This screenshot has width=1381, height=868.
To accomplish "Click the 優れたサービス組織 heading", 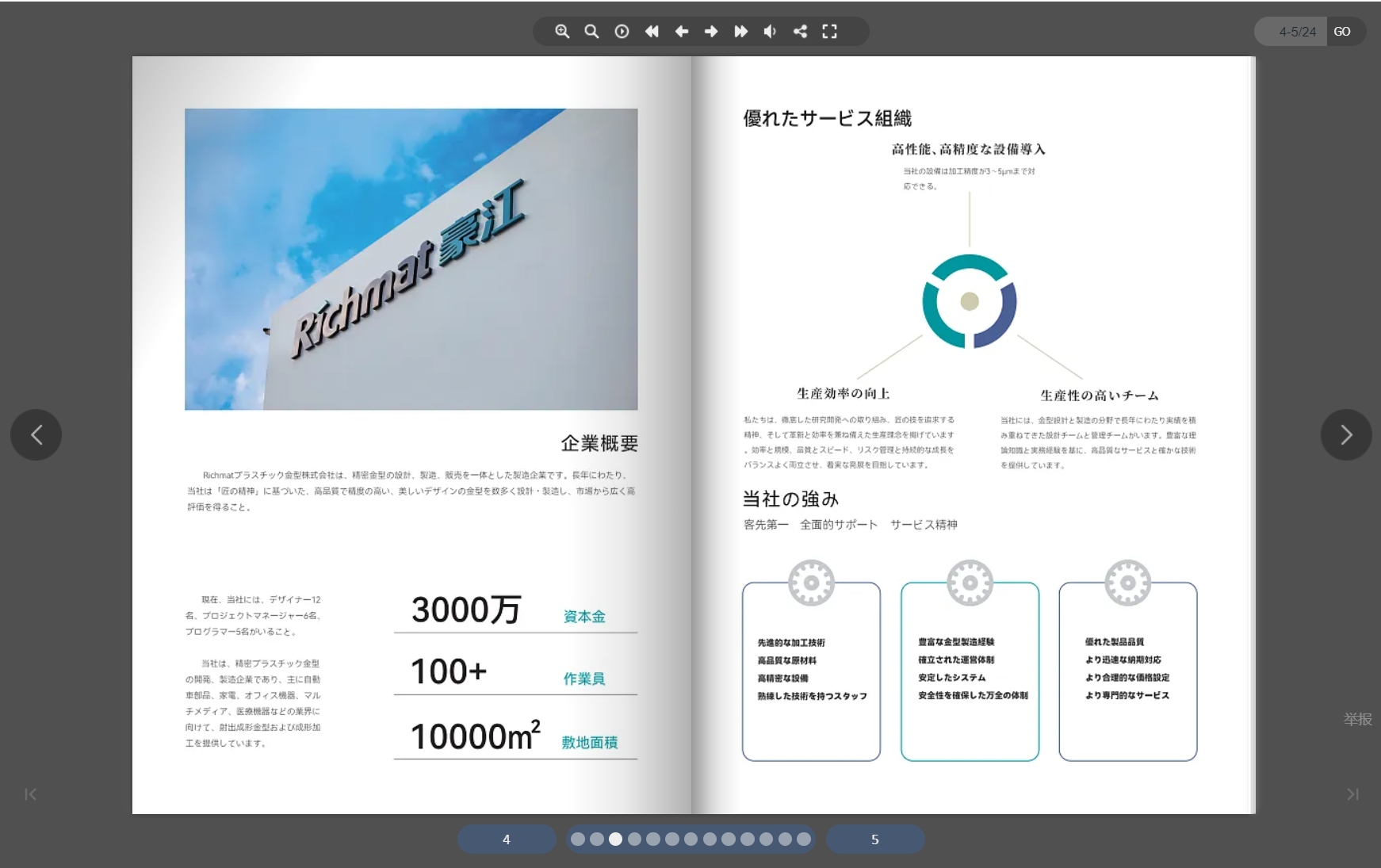I will [x=827, y=118].
